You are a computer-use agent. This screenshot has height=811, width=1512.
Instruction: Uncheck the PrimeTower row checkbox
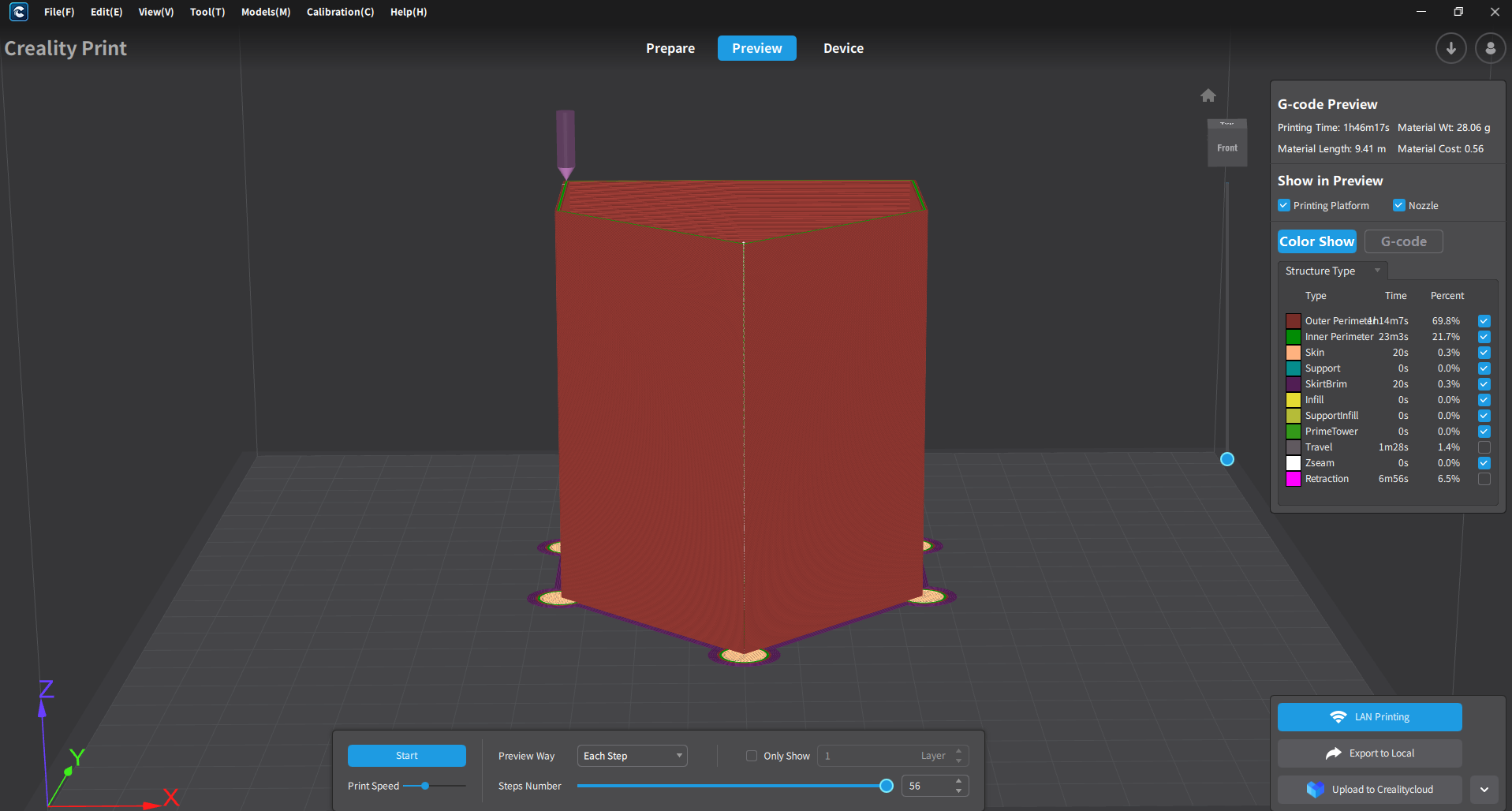[1484, 432]
